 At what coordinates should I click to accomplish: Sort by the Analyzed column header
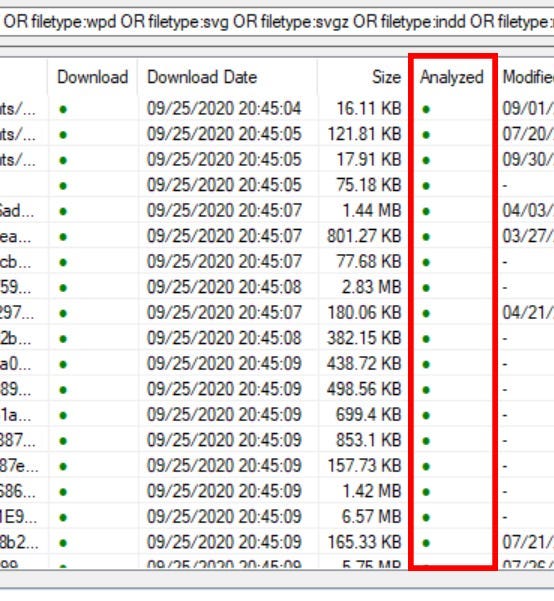pos(452,77)
